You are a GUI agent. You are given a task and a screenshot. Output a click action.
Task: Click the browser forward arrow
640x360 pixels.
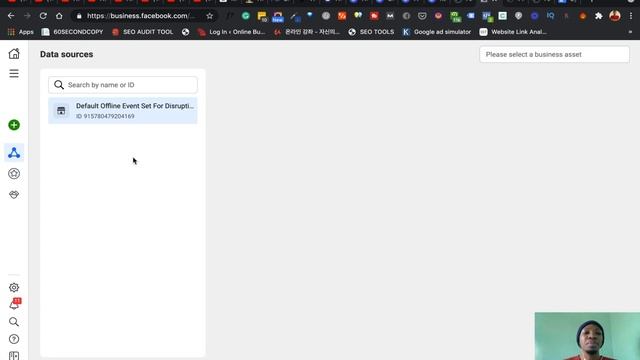[27, 16]
